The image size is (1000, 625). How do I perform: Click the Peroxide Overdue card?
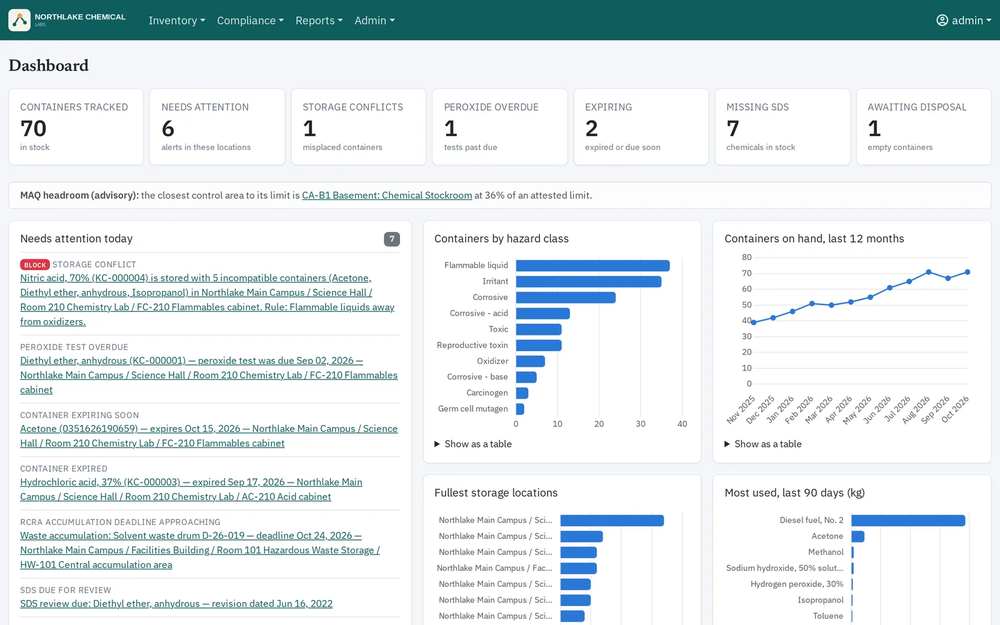(500, 127)
